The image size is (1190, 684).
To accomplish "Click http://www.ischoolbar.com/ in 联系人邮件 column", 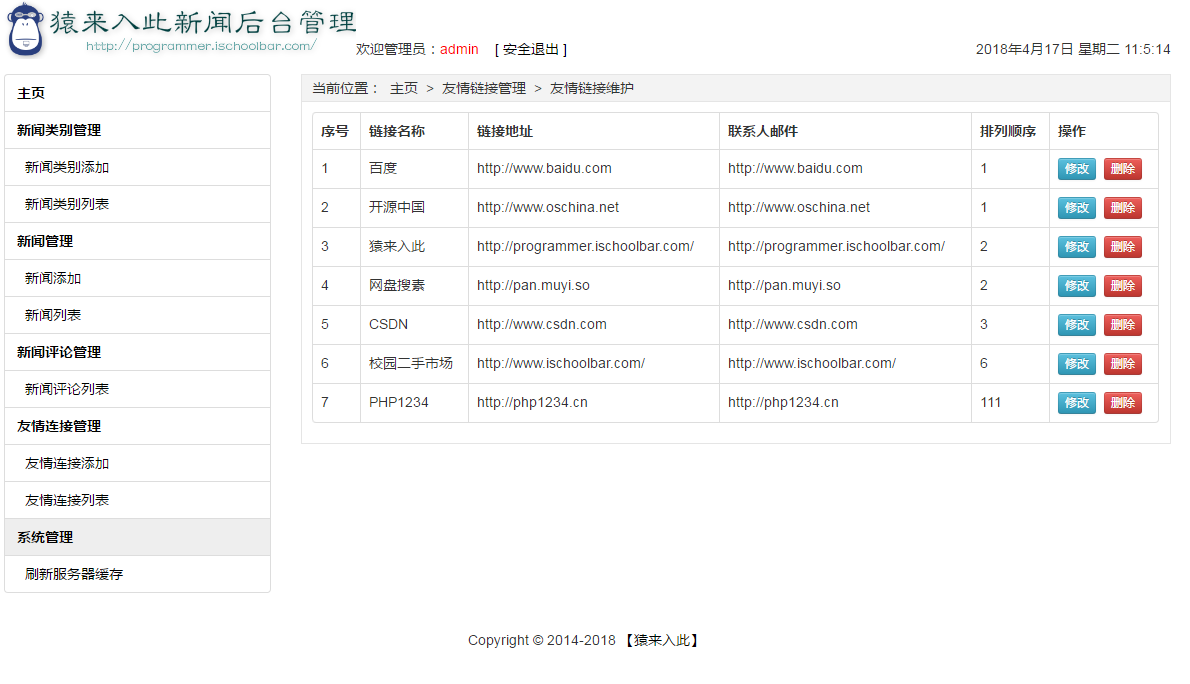I will (812, 364).
